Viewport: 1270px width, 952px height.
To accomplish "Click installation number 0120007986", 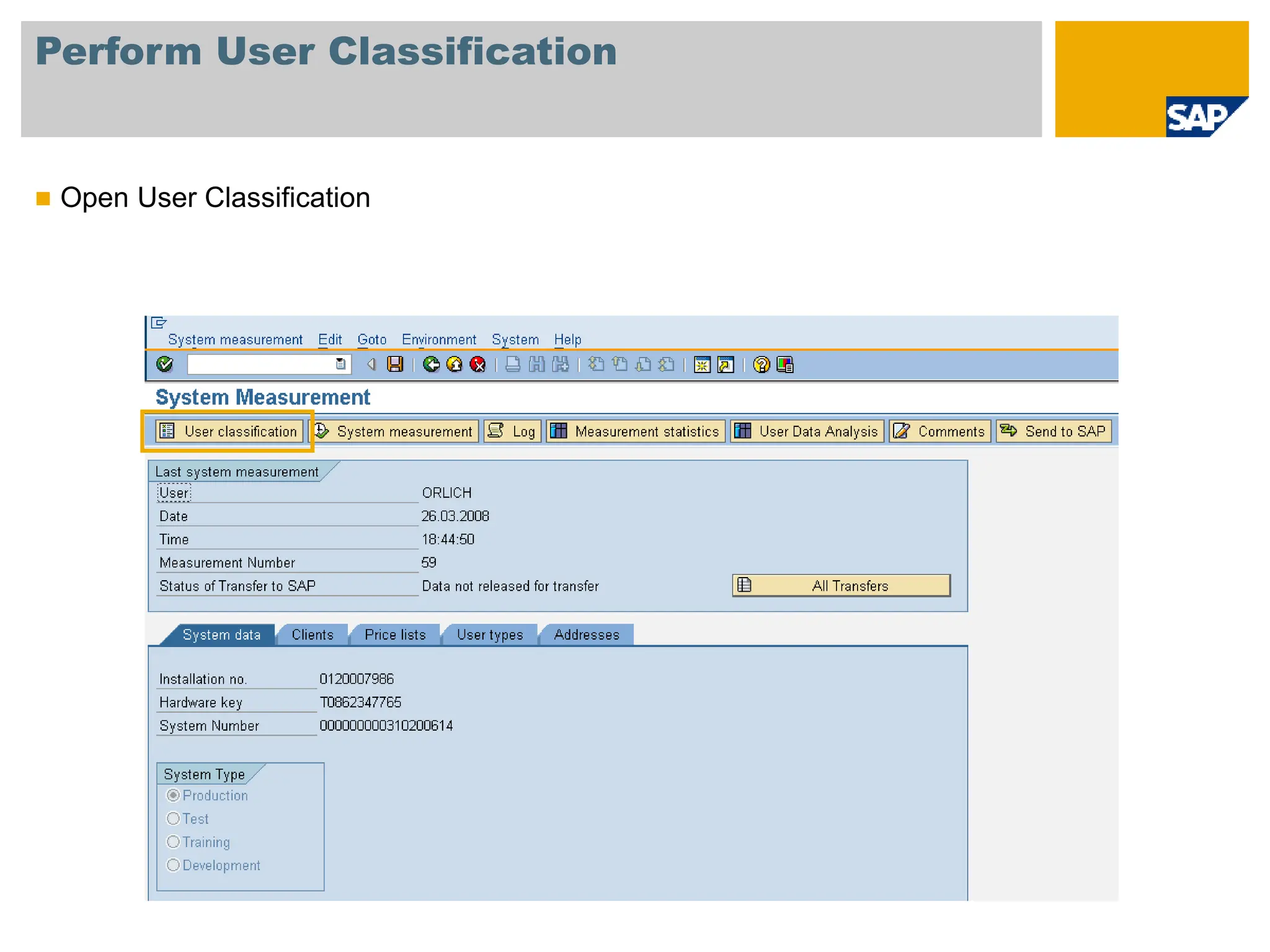I will [x=357, y=679].
